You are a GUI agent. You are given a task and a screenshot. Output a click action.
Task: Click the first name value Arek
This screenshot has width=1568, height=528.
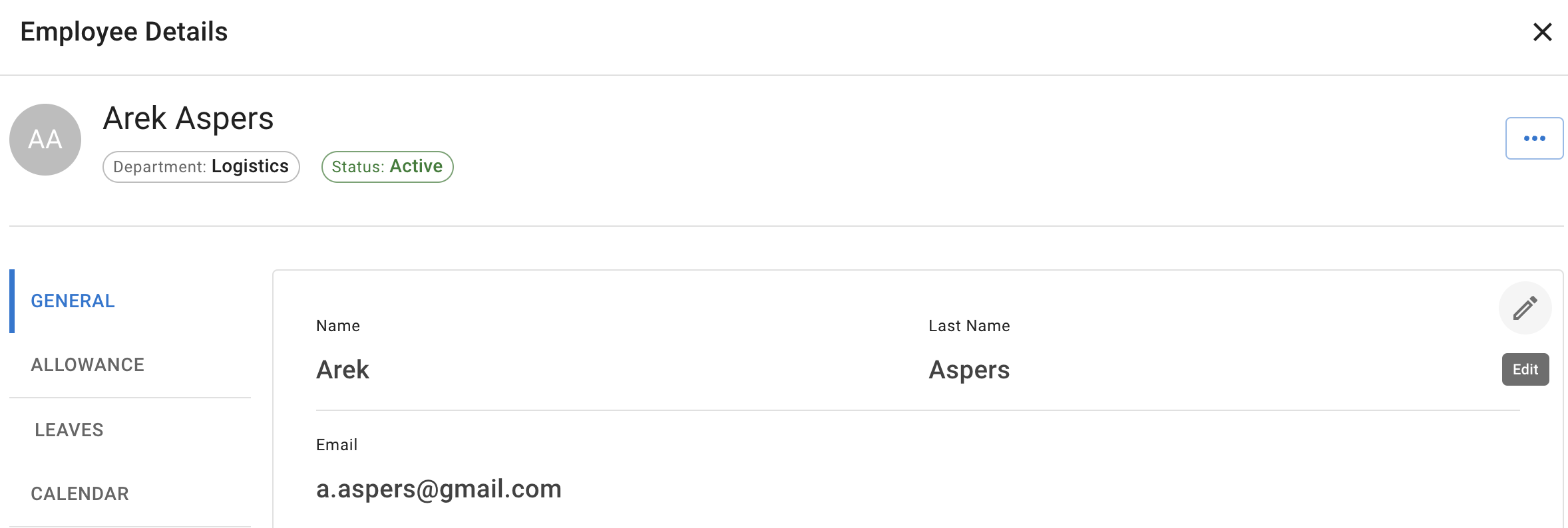pos(343,370)
